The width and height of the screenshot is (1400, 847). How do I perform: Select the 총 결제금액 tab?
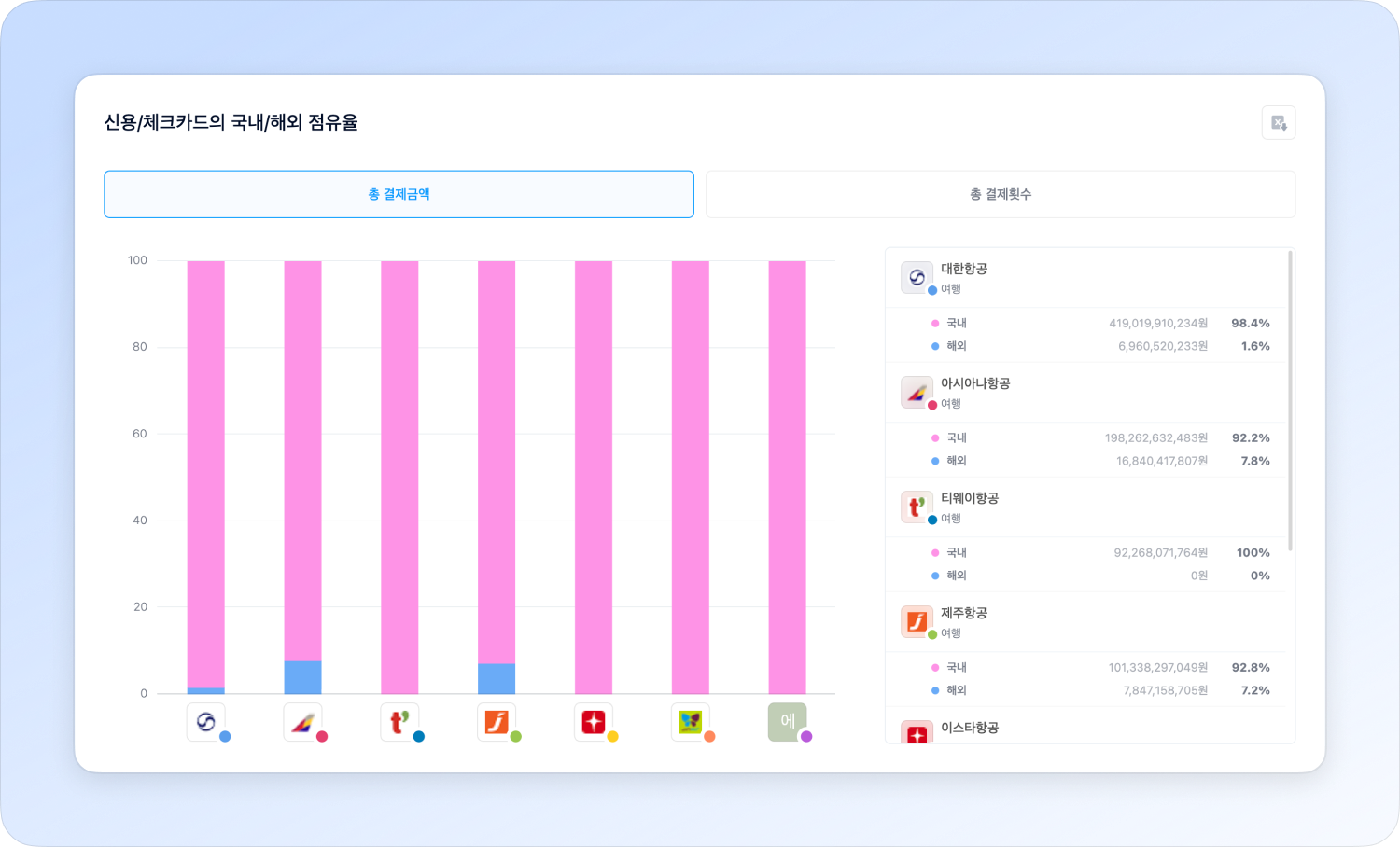pyautogui.click(x=399, y=194)
